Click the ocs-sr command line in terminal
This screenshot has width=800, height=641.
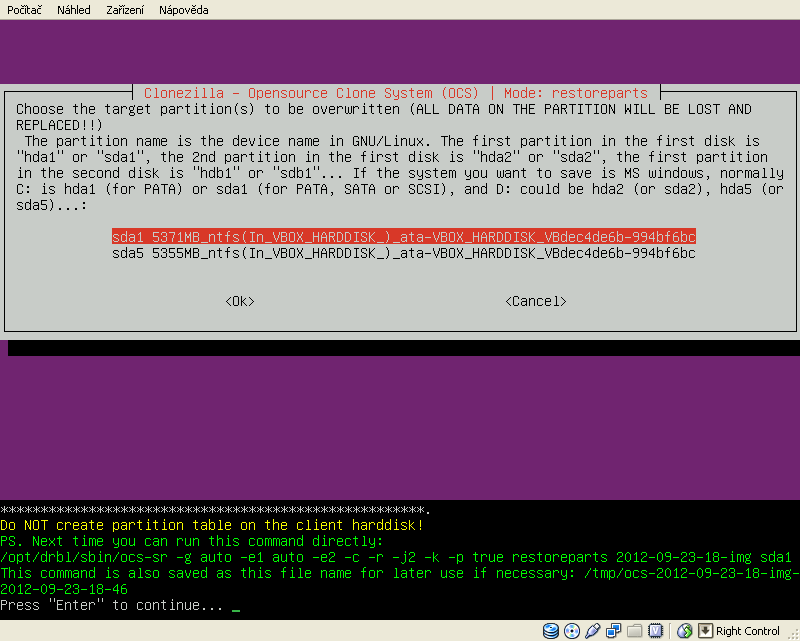click(395, 557)
